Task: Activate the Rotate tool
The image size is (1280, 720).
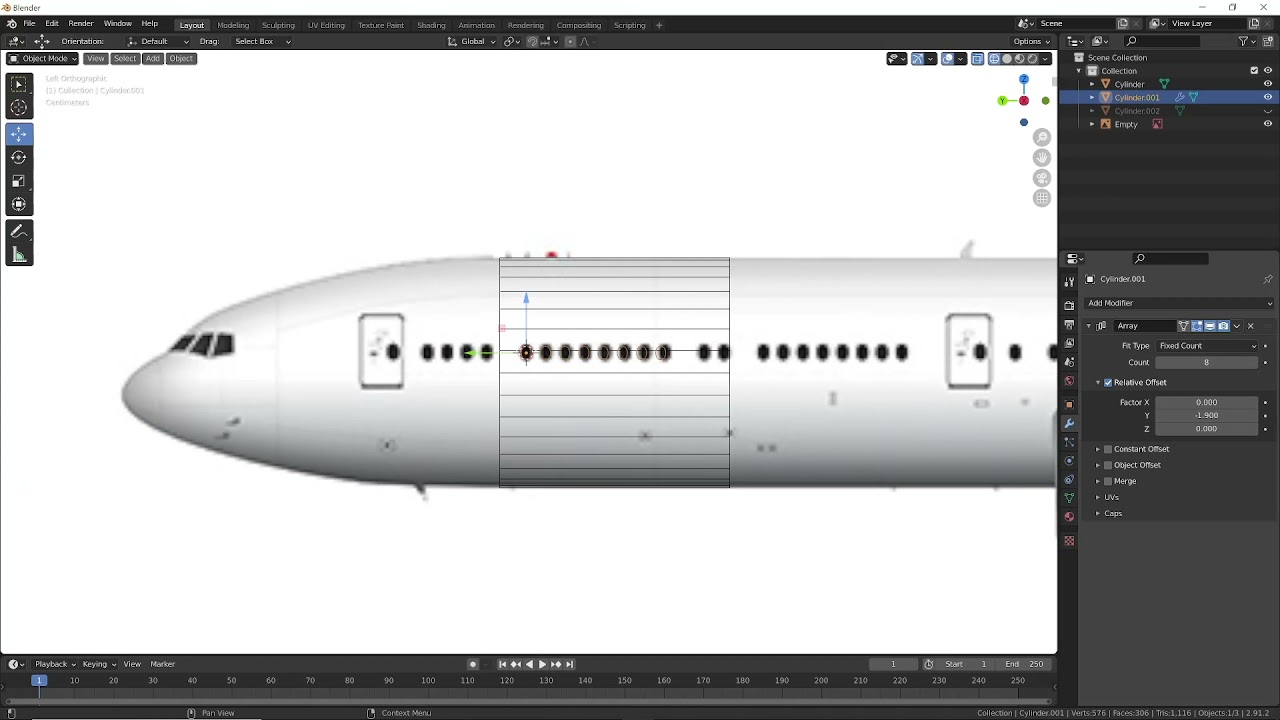Action: click(19, 157)
